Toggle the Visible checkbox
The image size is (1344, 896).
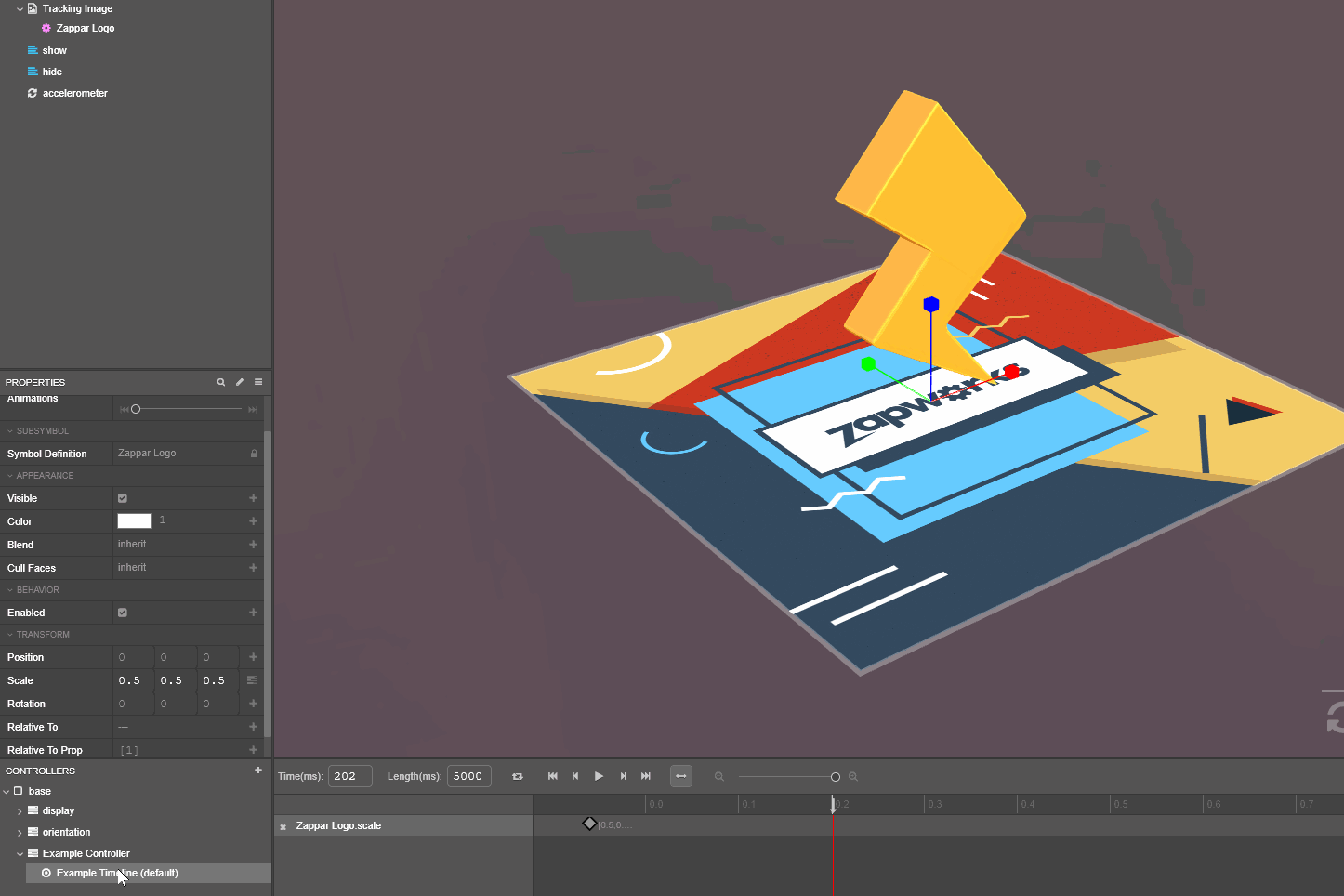[x=123, y=498]
